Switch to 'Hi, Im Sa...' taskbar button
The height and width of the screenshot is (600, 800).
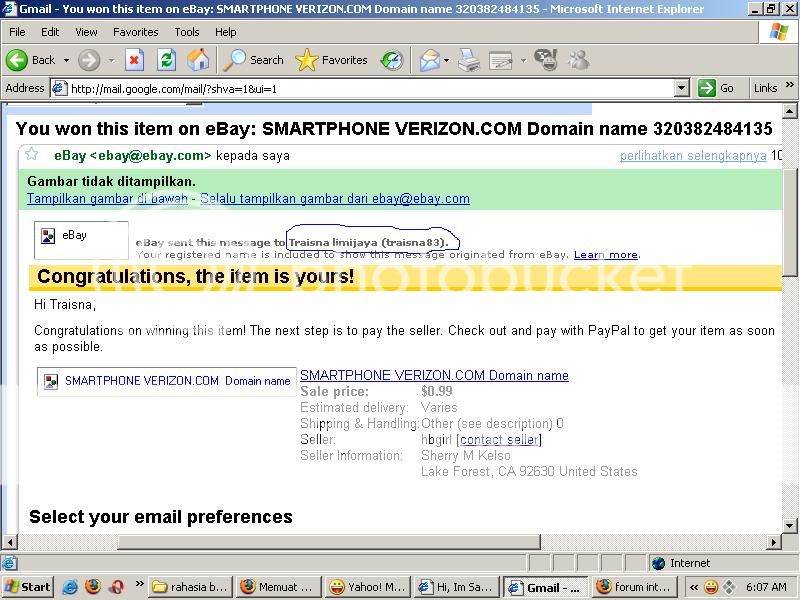click(x=457, y=587)
